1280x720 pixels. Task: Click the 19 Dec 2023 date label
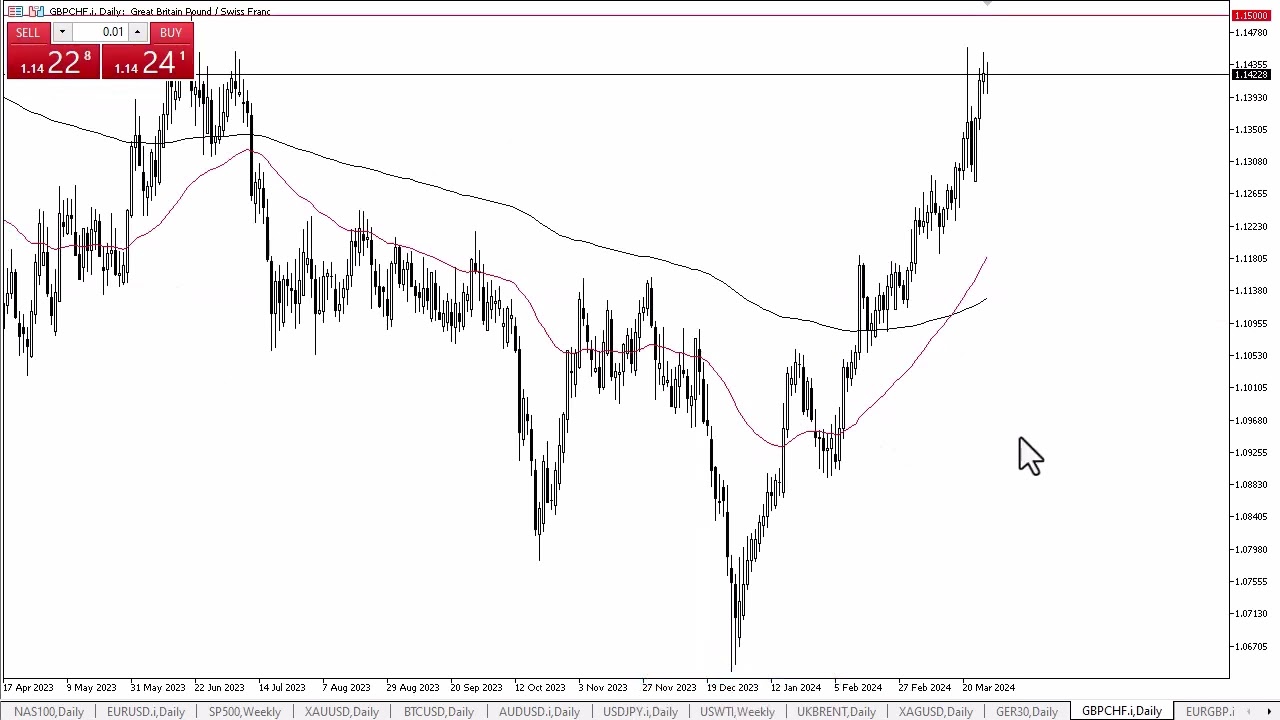[x=733, y=688]
